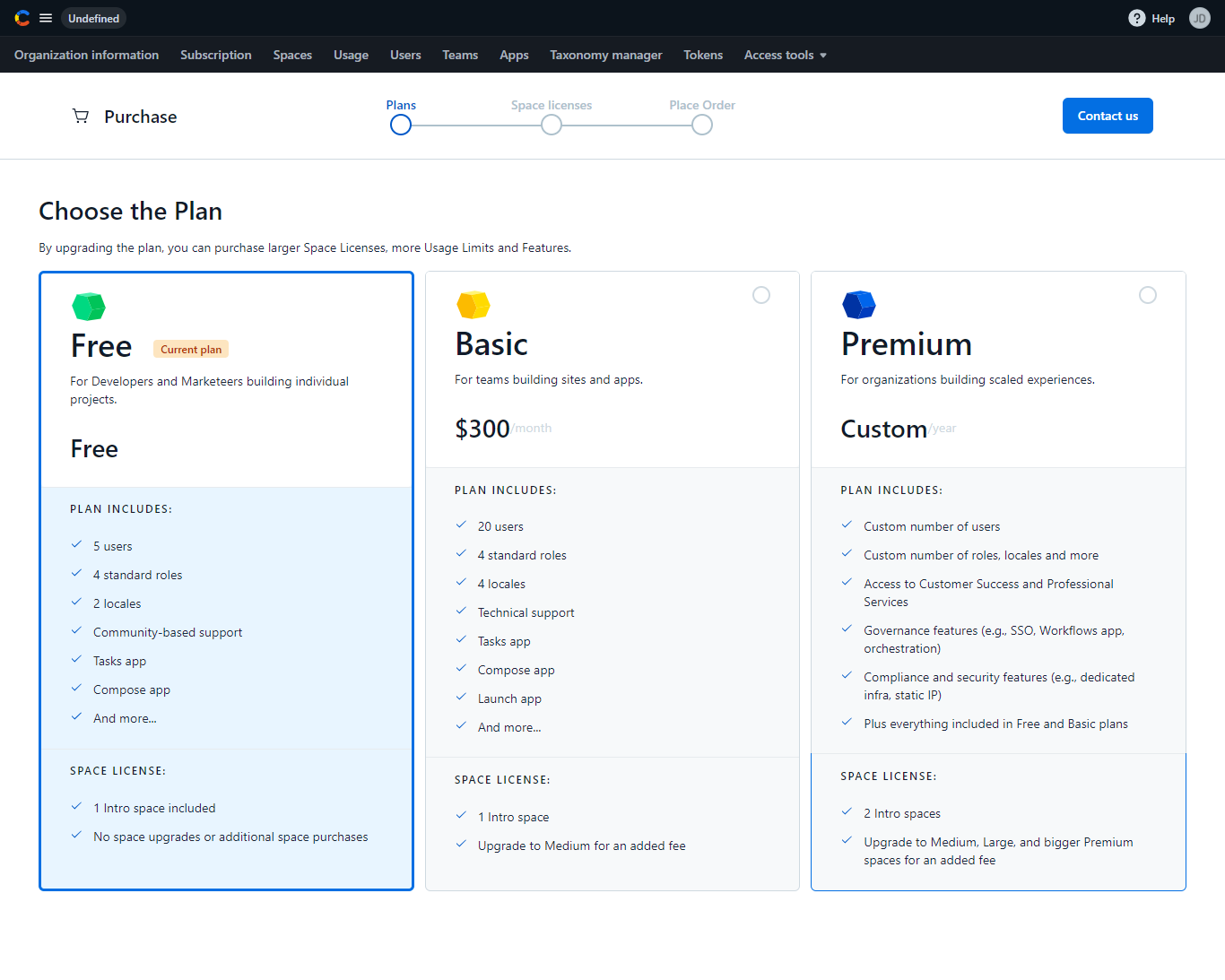Click the green Free plan hexagon icon
This screenshot has width=1225, height=980.
click(89, 307)
